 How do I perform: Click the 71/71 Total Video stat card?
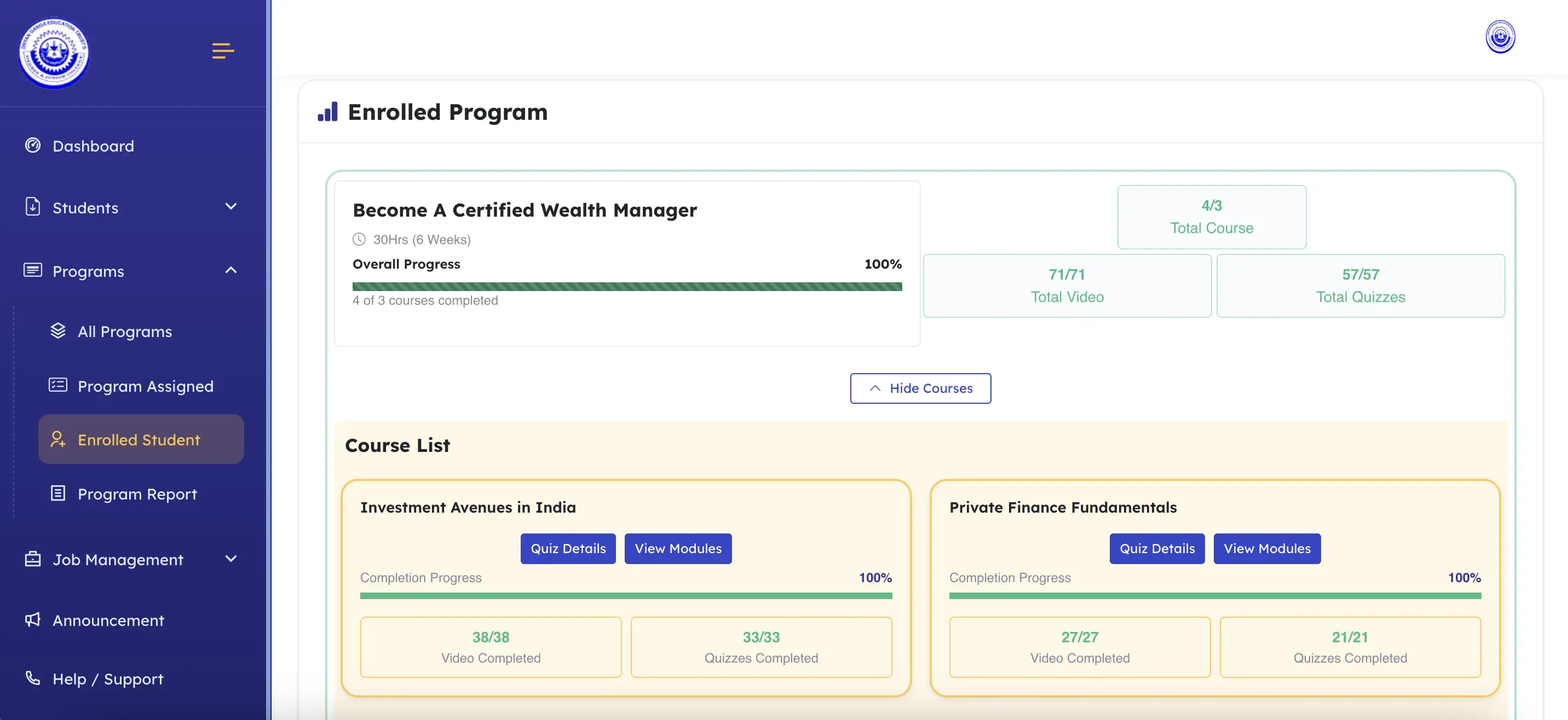coord(1067,286)
